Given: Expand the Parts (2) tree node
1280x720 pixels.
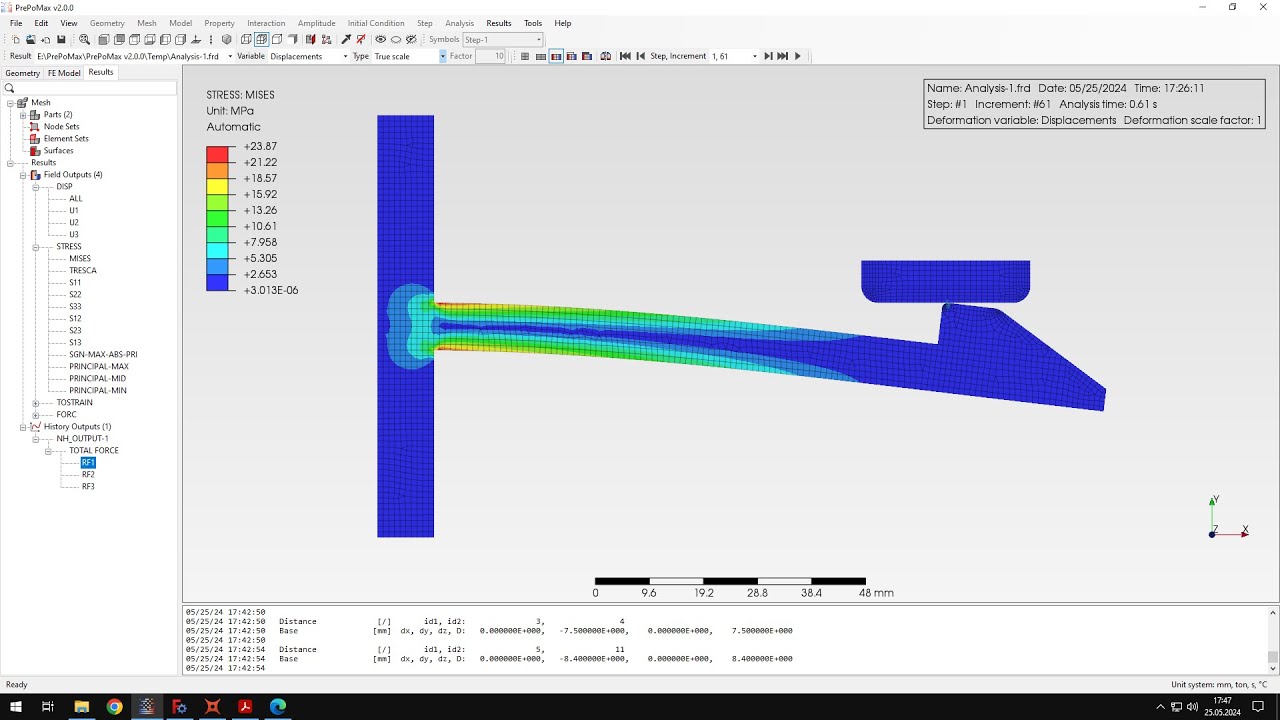Looking at the screenshot, I should 22,114.
